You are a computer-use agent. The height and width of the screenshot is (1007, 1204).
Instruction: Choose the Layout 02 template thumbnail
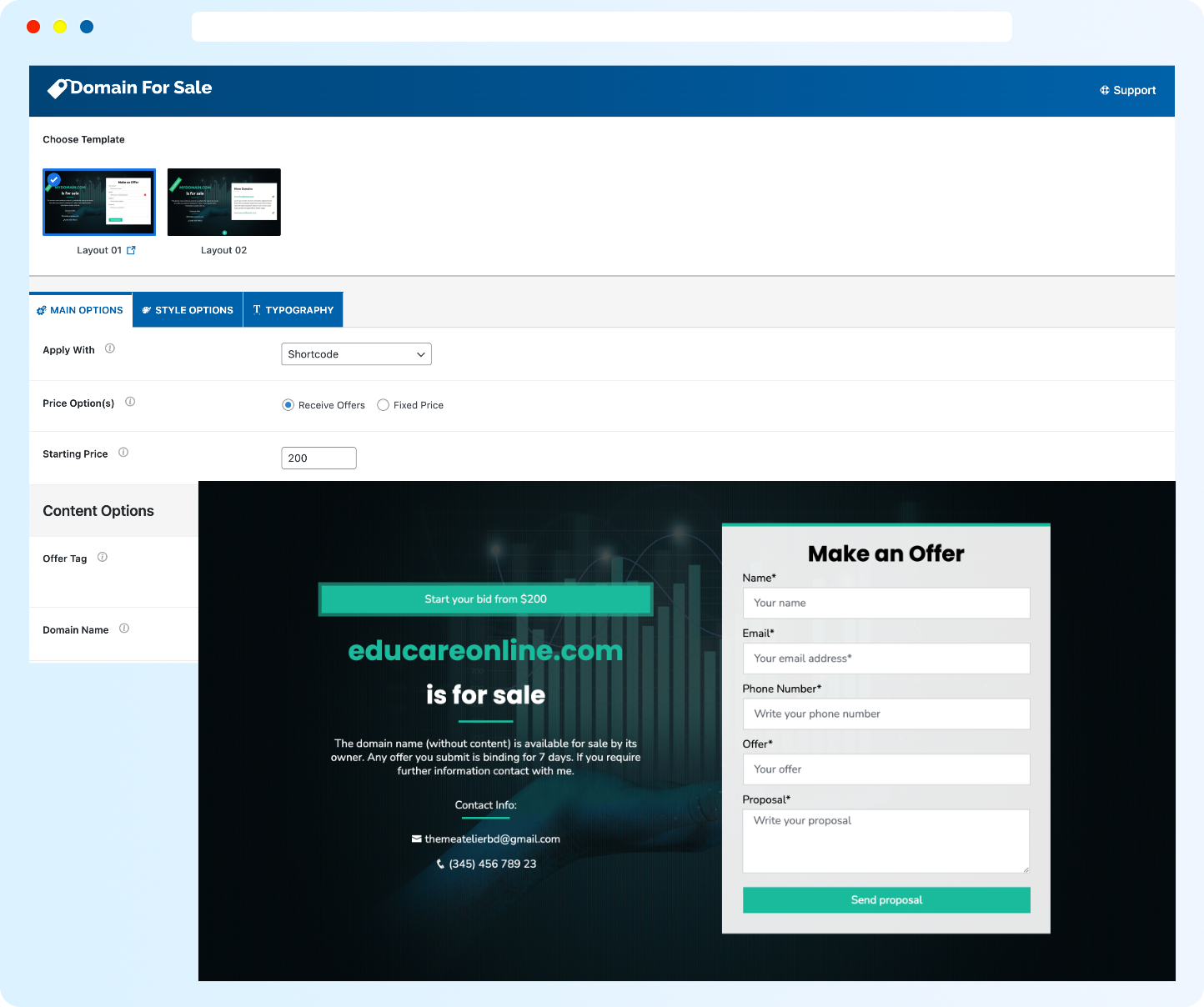pyautogui.click(x=224, y=203)
